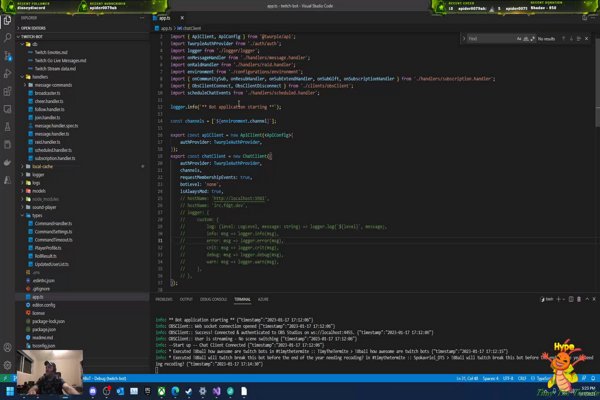Viewport: 600px width, 400px height.
Task: Open the Testing flask view
Action: (x=7, y=127)
